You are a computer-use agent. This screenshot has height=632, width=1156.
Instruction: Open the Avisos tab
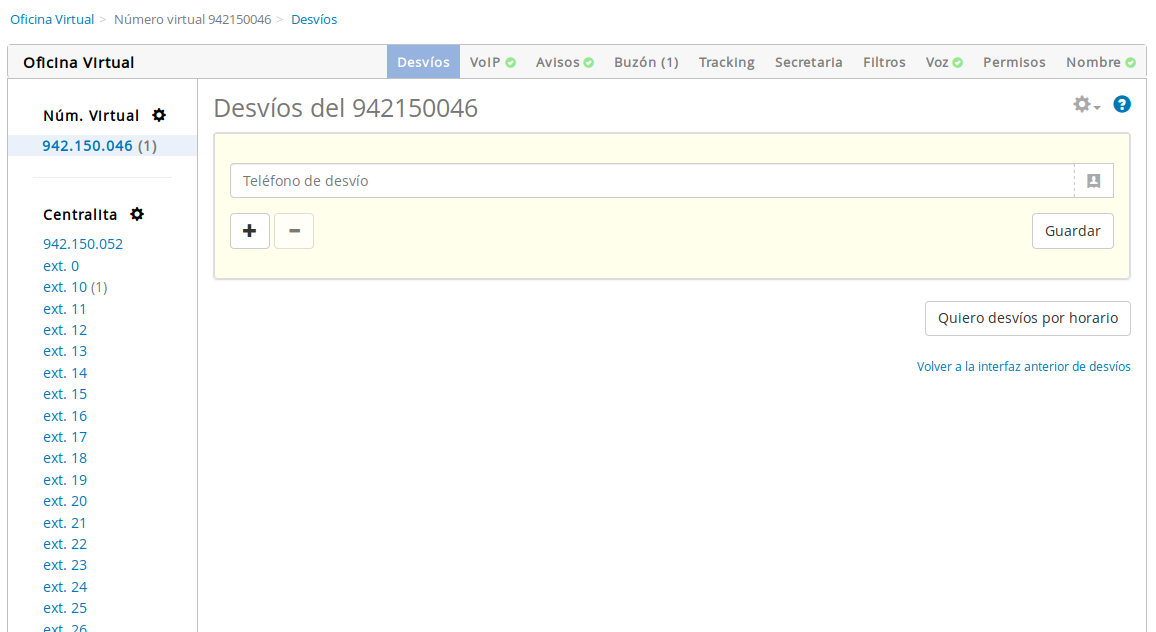[564, 62]
